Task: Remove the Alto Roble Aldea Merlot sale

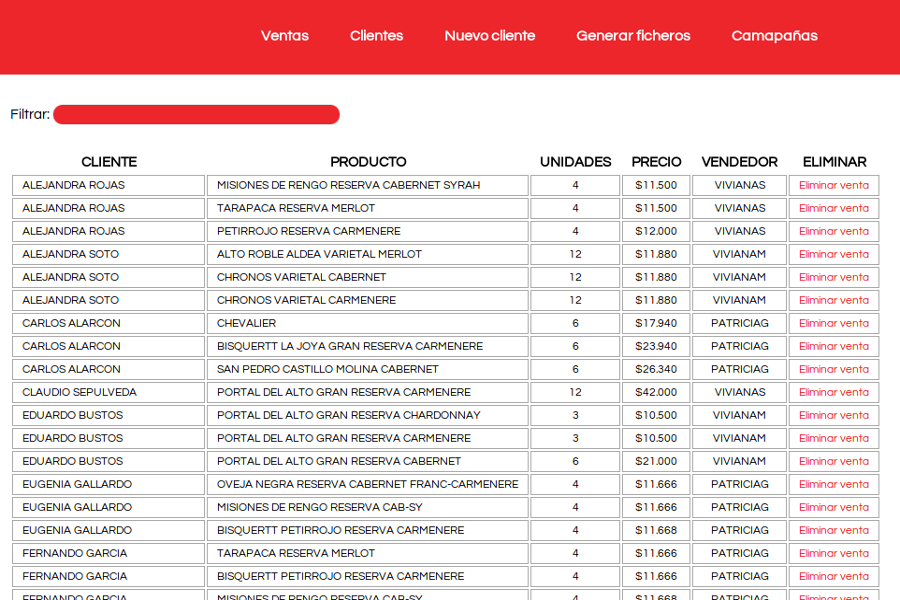Action: pyautogui.click(x=833, y=254)
